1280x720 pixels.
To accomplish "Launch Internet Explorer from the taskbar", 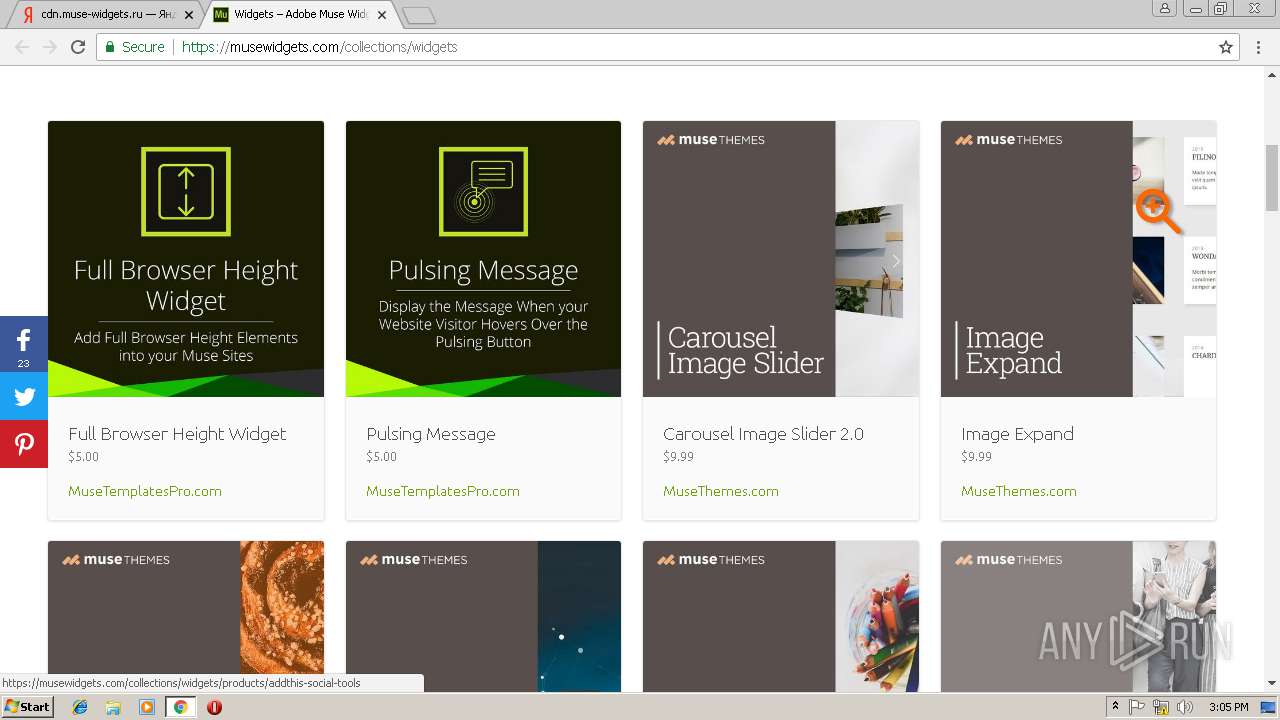I will [x=80, y=707].
